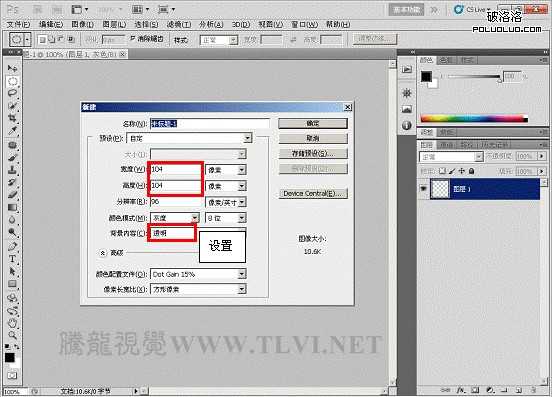Open the Background Contents (背景内容) dropdown

point(198,233)
